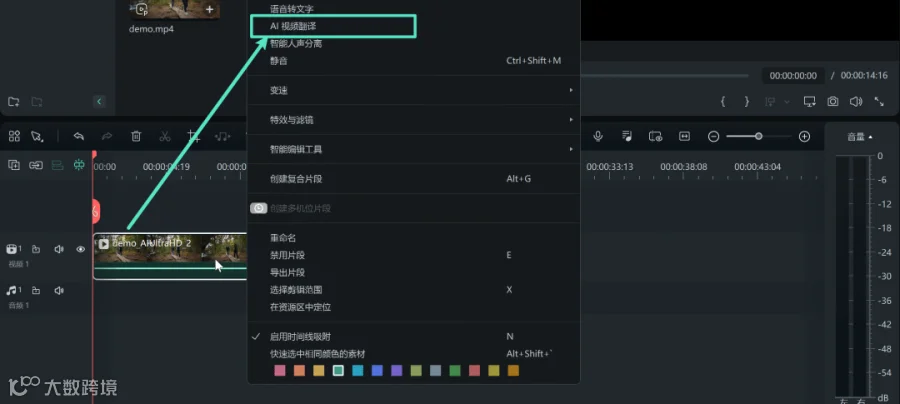Click the music playlist icon in timeline toolbar
Screen dimensions: 900x404
click(x=627, y=136)
